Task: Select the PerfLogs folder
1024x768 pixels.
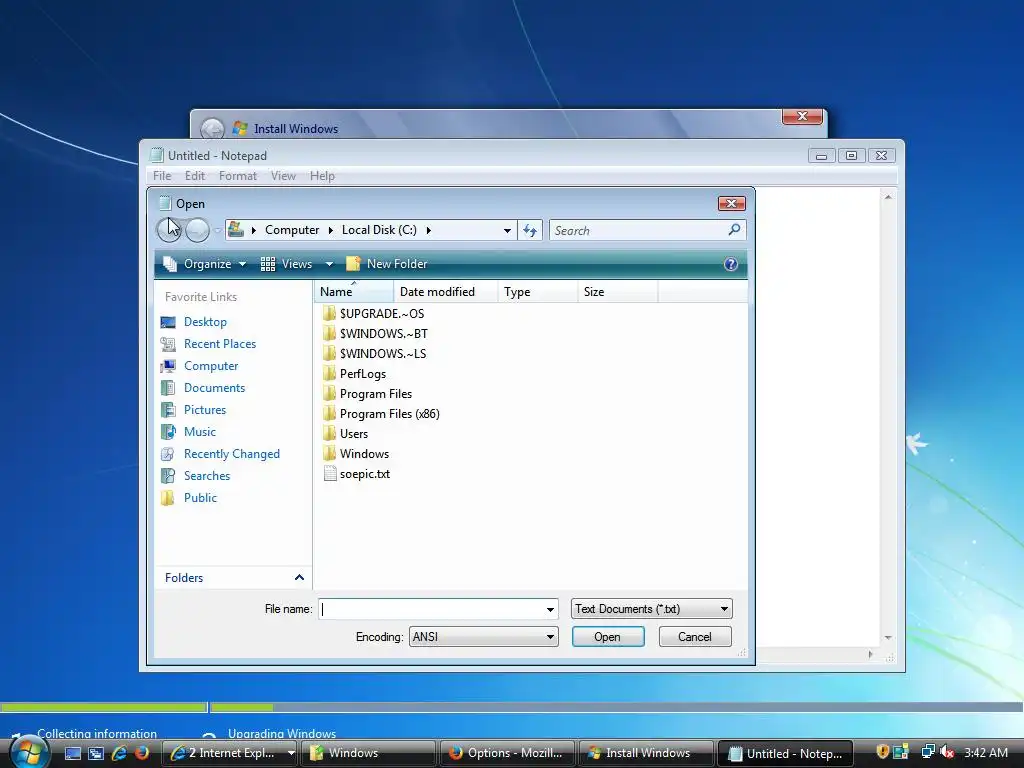Action: coord(355,374)
